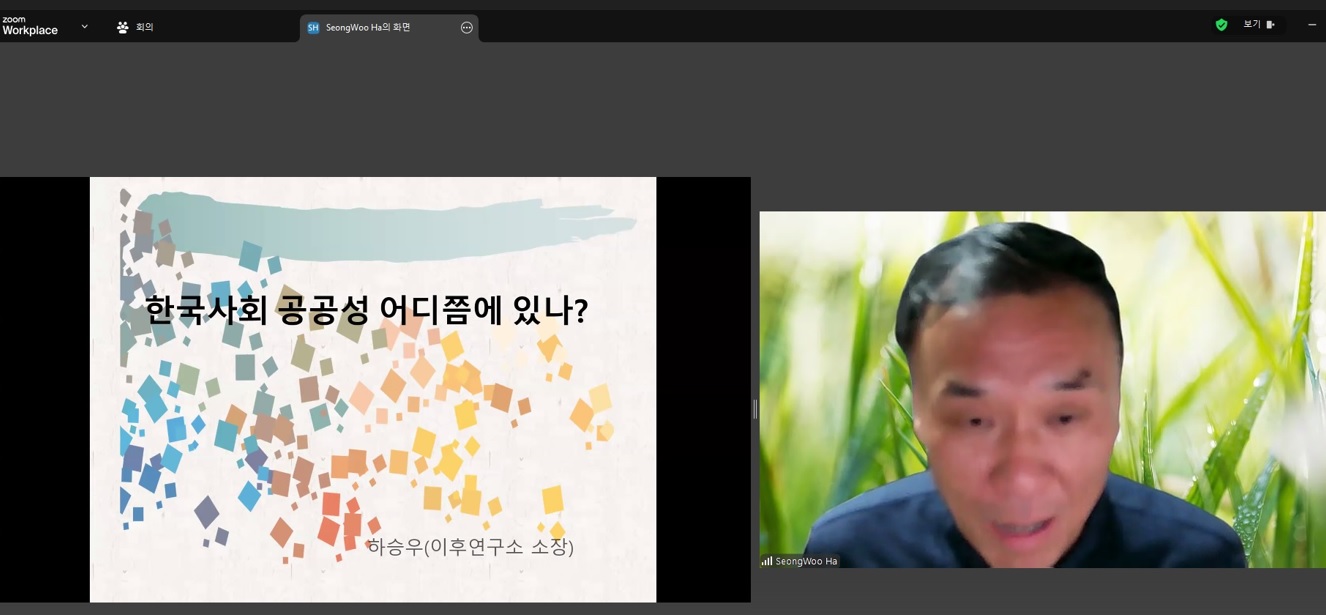The width and height of the screenshot is (1326, 615).
Task: Click the signal strength bars icon
Action: point(766,561)
